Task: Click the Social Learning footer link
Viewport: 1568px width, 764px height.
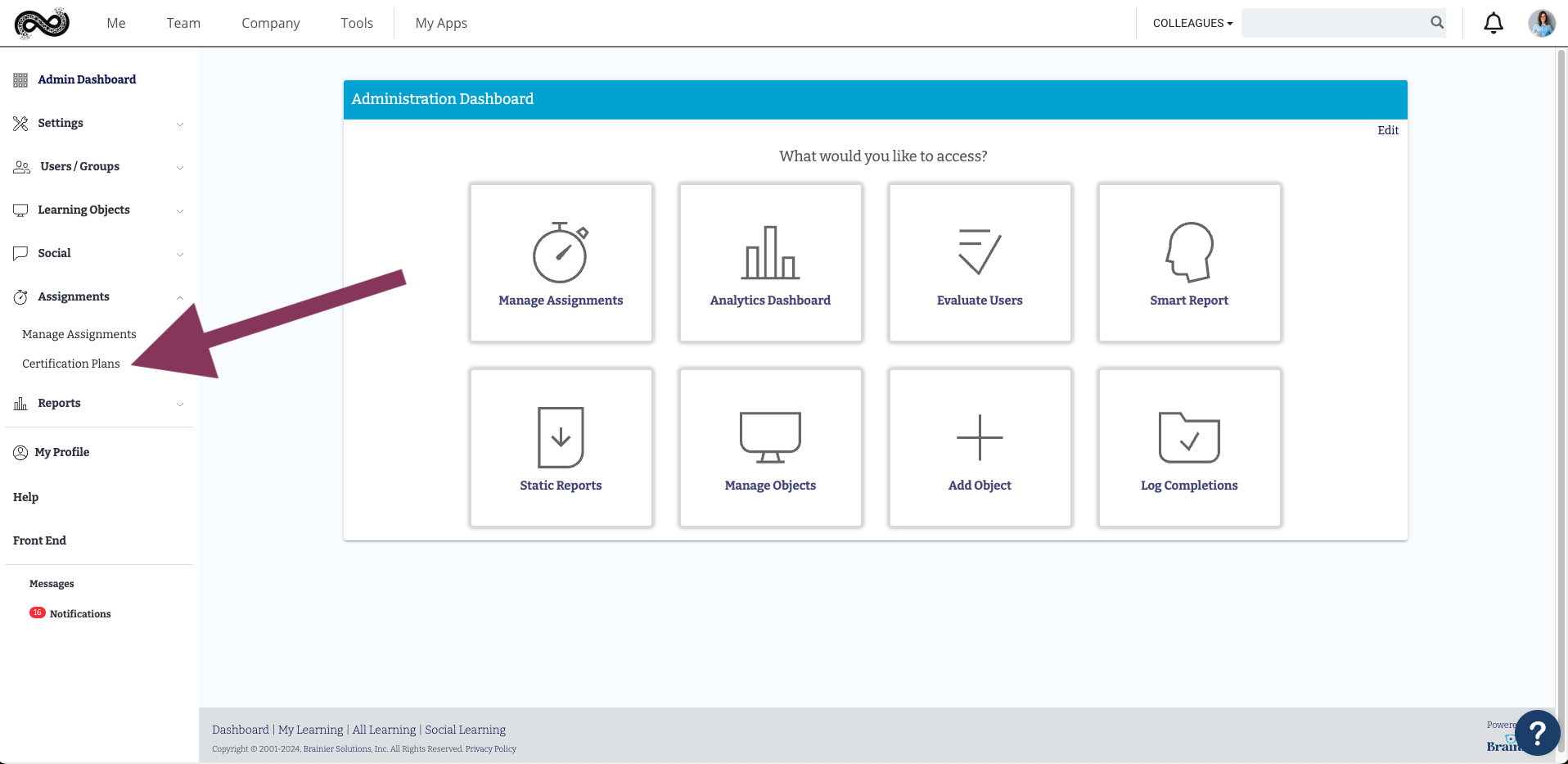Action: [x=465, y=730]
